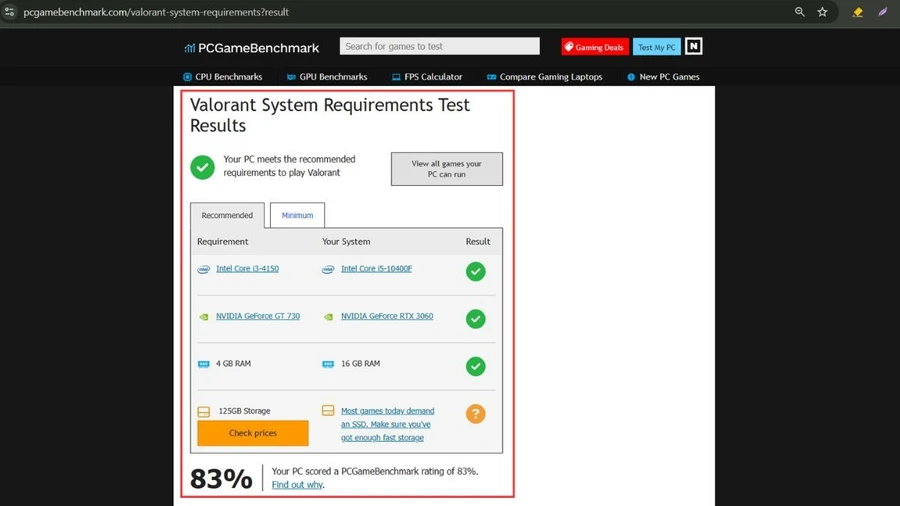The width and height of the screenshot is (900, 506).
Task: Click the browser zoom magnifier icon
Action: (800, 11)
